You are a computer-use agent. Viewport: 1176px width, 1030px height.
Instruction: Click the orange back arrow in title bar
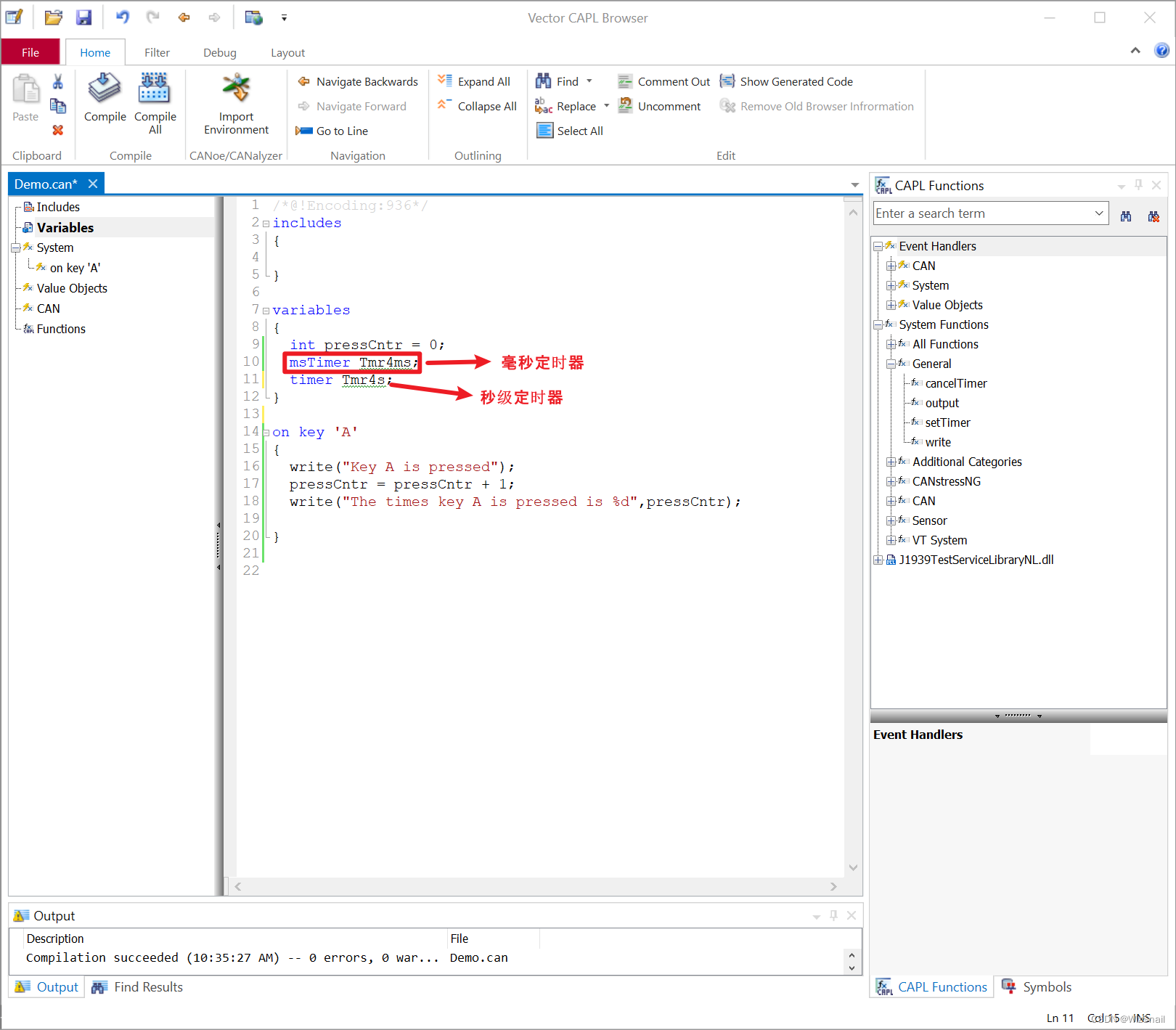pos(184,17)
